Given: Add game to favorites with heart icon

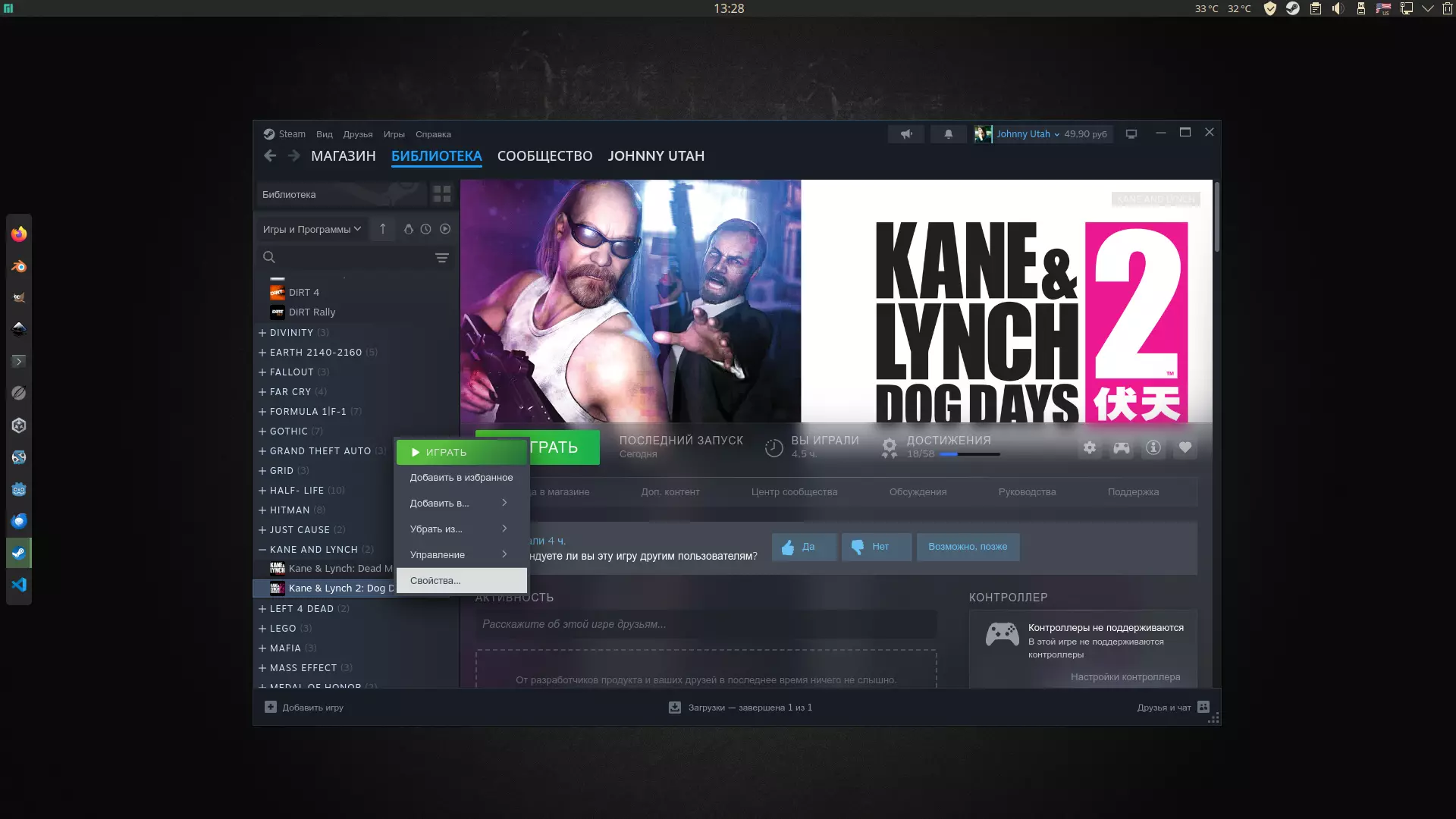Looking at the screenshot, I should (1185, 447).
